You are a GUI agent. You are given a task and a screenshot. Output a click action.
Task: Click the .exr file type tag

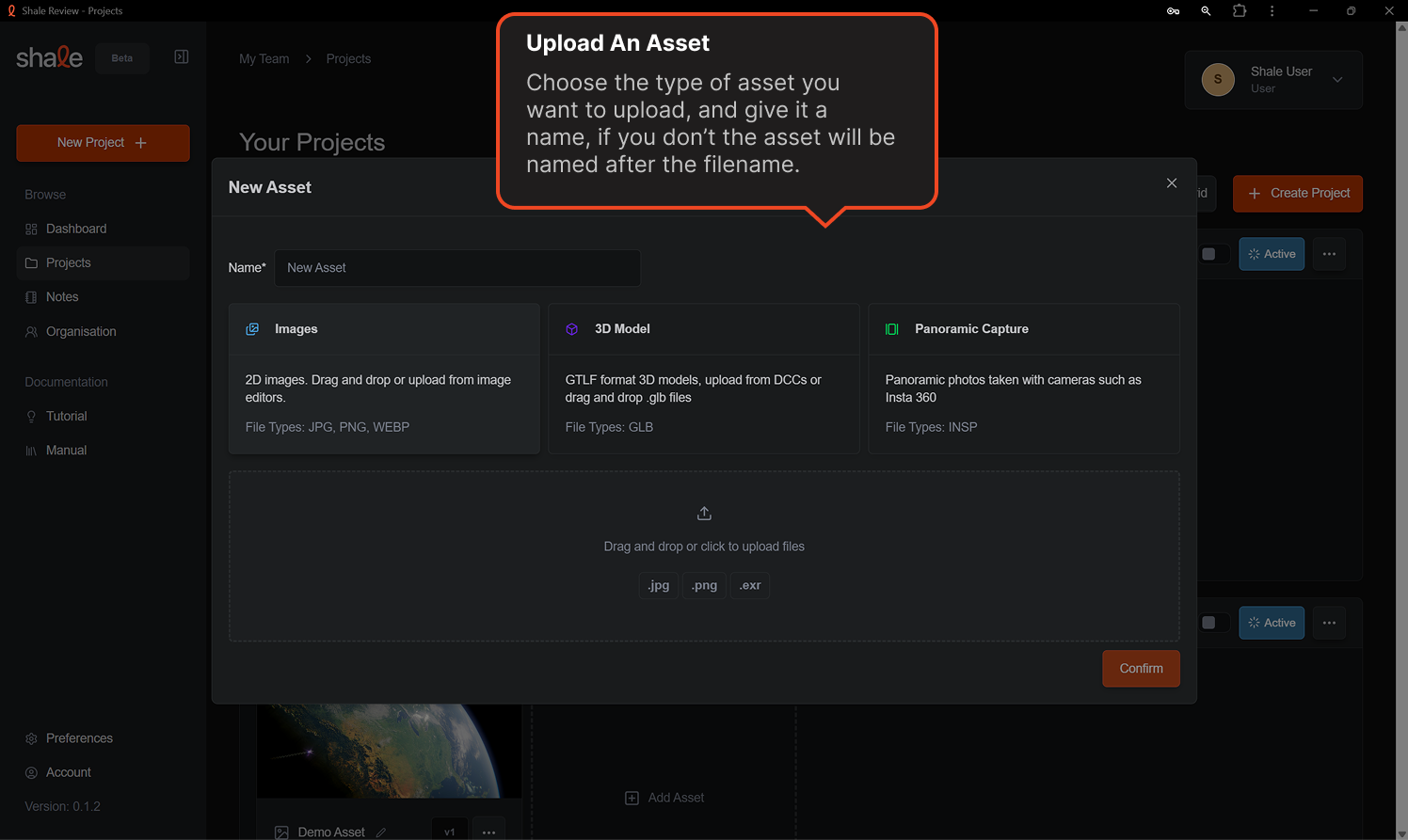click(x=750, y=585)
